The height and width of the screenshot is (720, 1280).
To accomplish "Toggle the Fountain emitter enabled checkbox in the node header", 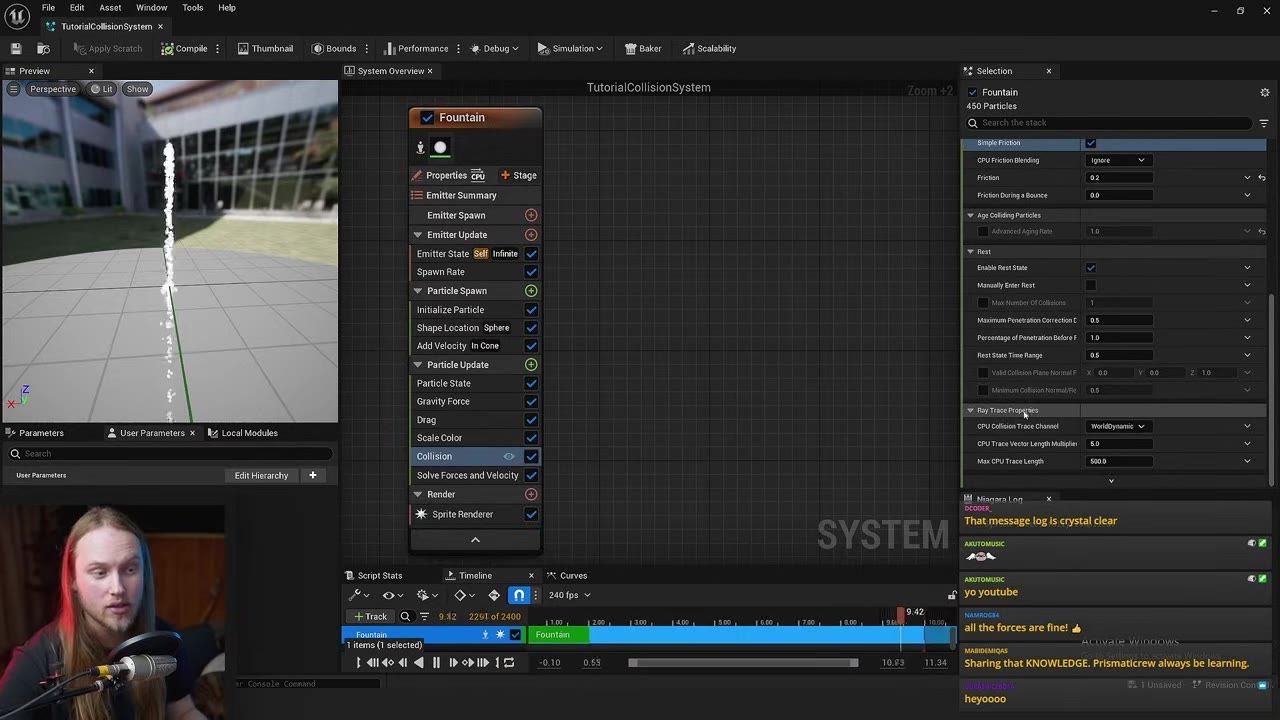I will pyautogui.click(x=427, y=118).
